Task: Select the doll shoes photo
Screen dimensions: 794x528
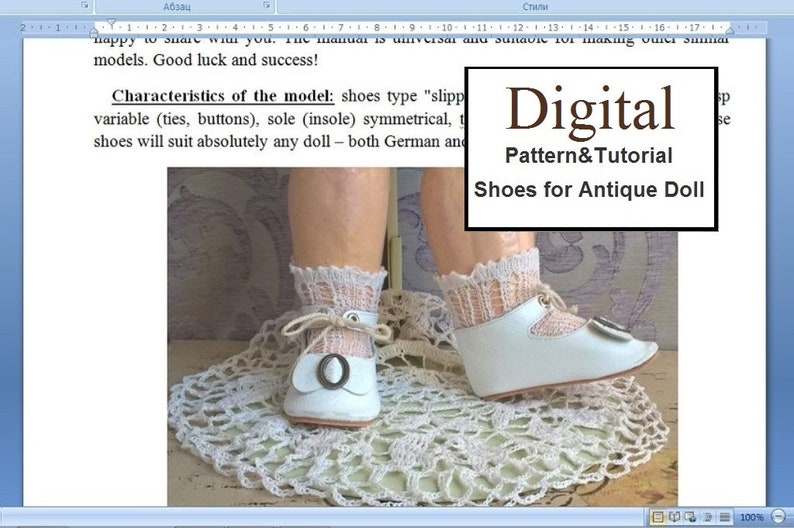Action: [422, 336]
